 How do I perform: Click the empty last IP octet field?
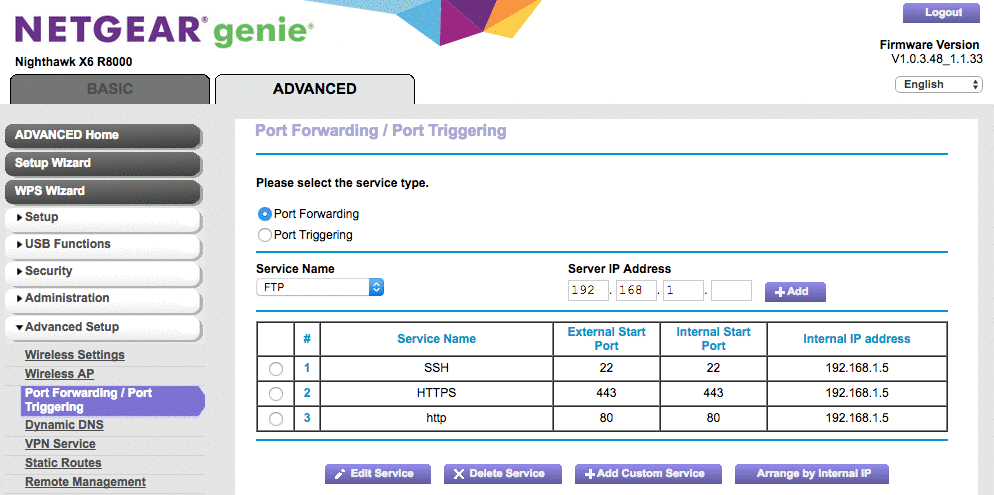732,290
